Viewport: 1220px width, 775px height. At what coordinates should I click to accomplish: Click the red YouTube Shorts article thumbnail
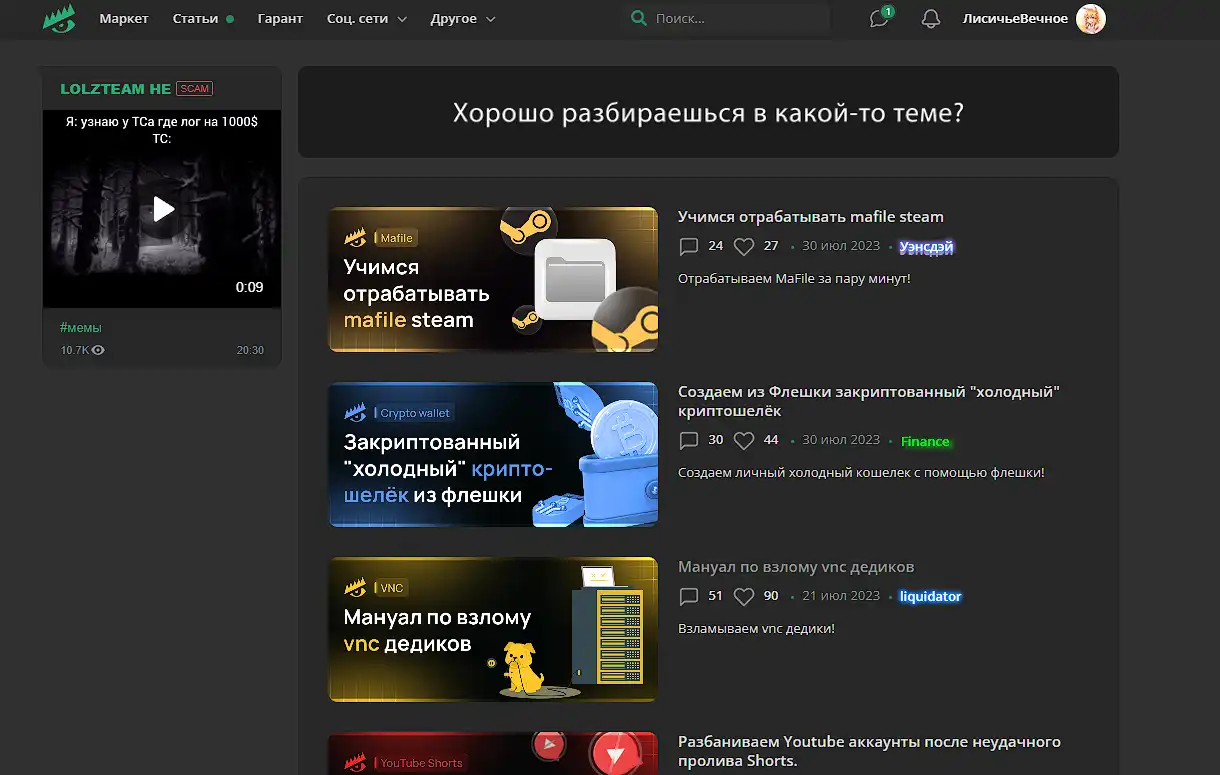pos(493,753)
